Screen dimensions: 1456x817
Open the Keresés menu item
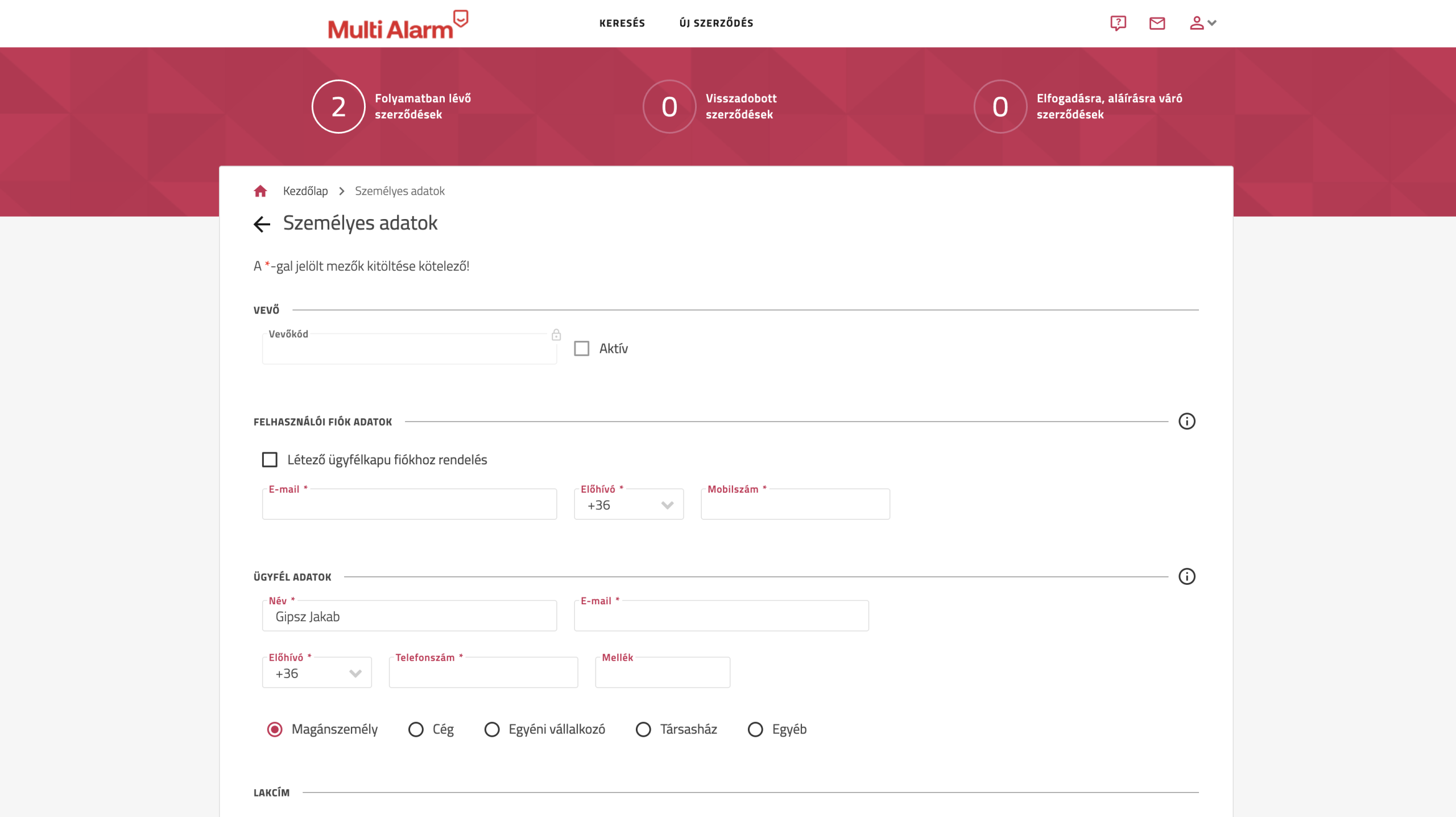pyautogui.click(x=622, y=23)
